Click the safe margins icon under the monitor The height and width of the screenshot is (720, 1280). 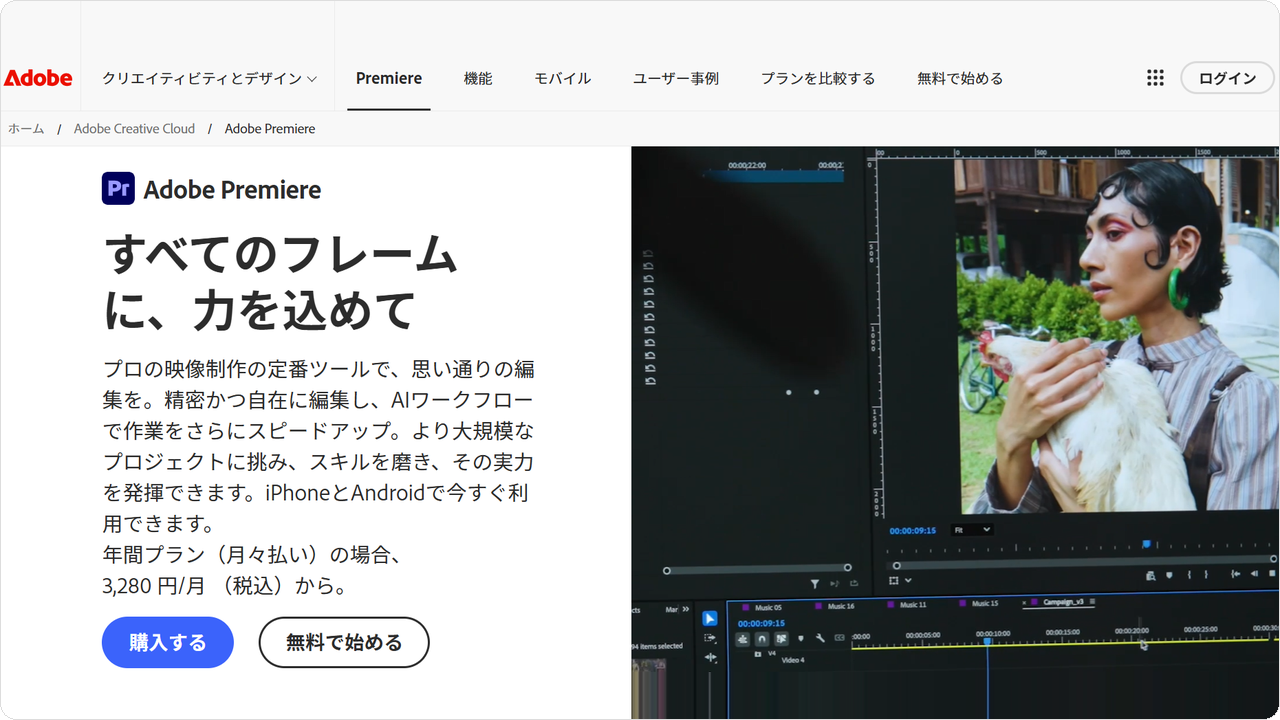894,580
